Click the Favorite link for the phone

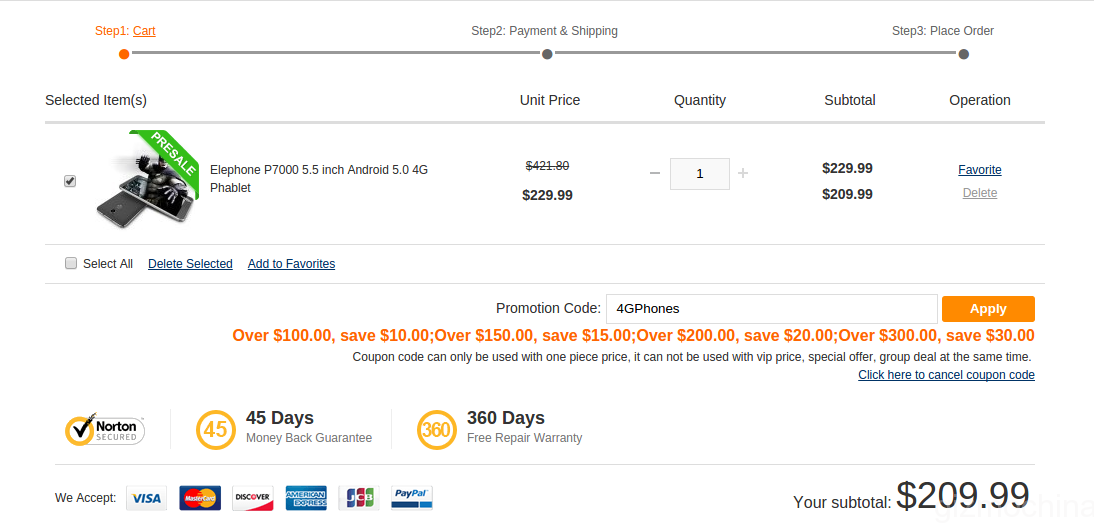coord(980,170)
